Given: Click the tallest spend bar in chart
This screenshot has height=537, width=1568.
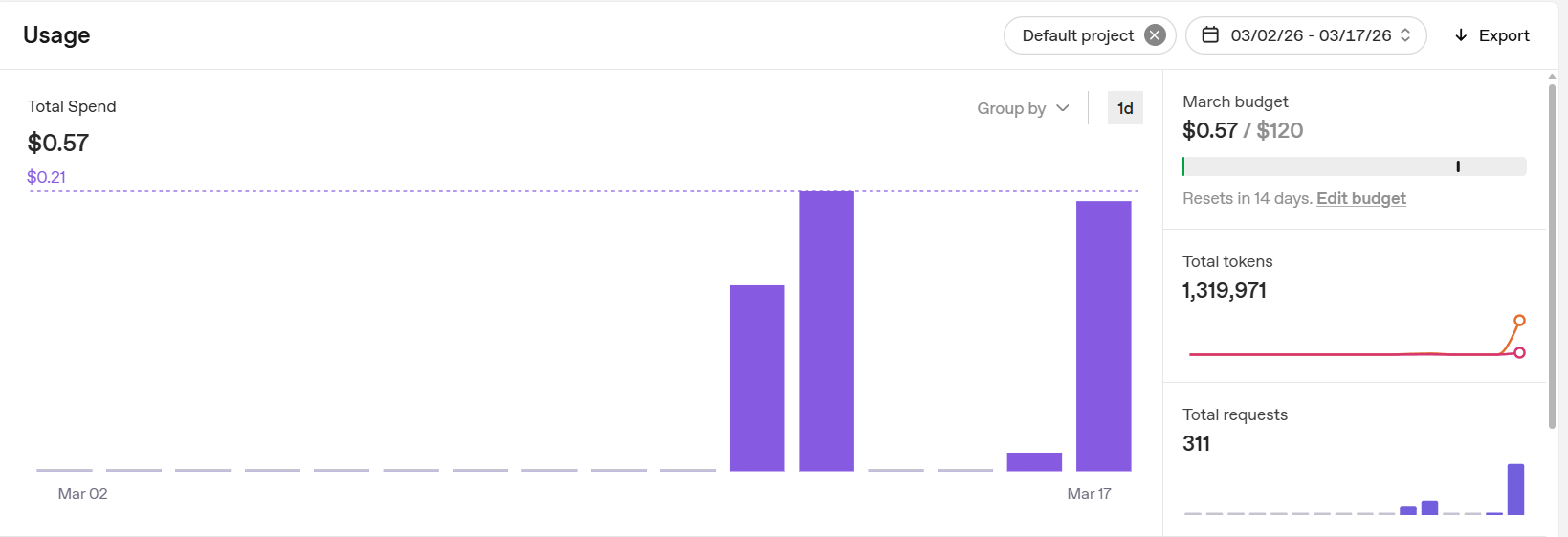Looking at the screenshot, I should (x=827, y=331).
